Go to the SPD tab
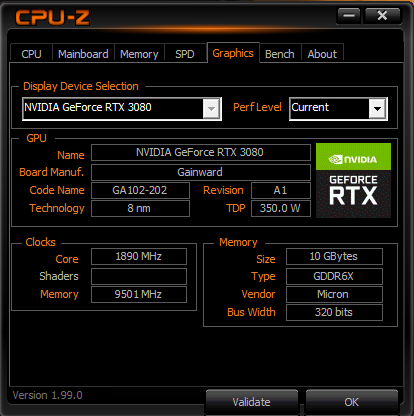The height and width of the screenshot is (416, 414). coord(185,53)
